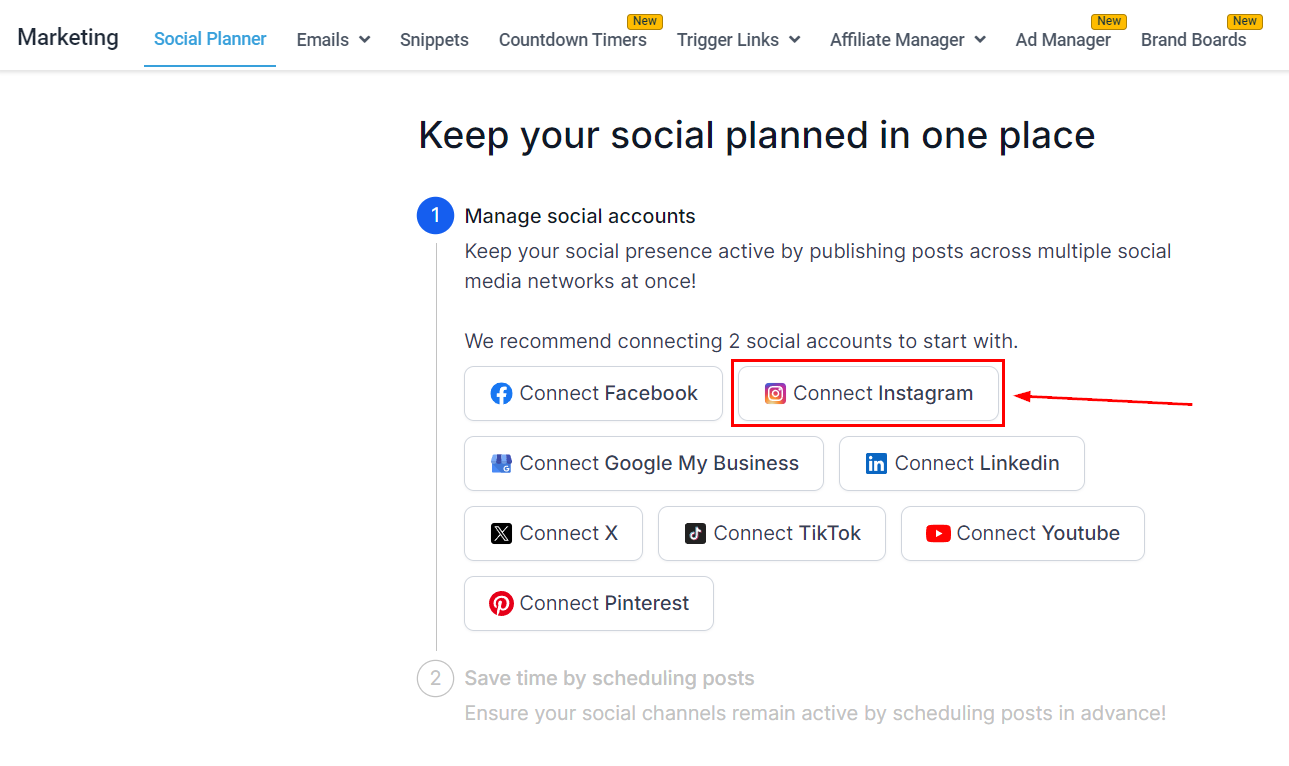Click the LinkedIn logo icon
1289x766 pixels.
pos(876,464)
